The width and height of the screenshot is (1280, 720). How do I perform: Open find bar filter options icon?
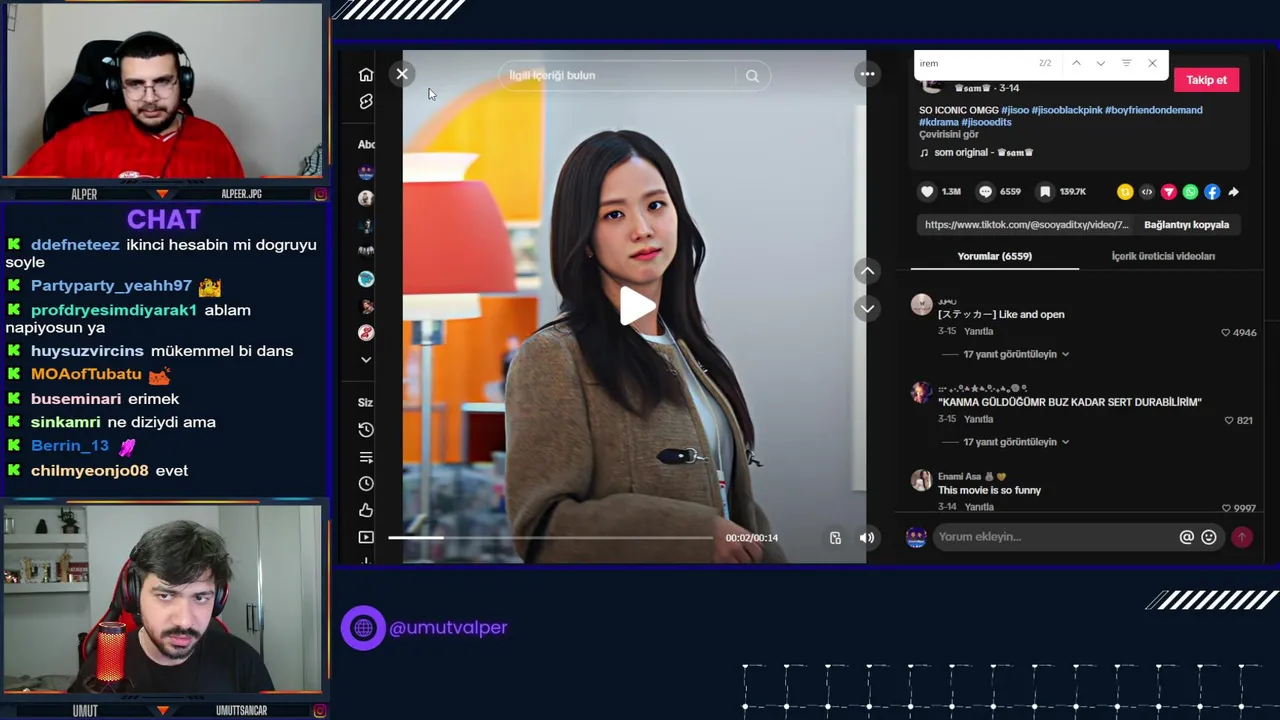click(1126, 63)
